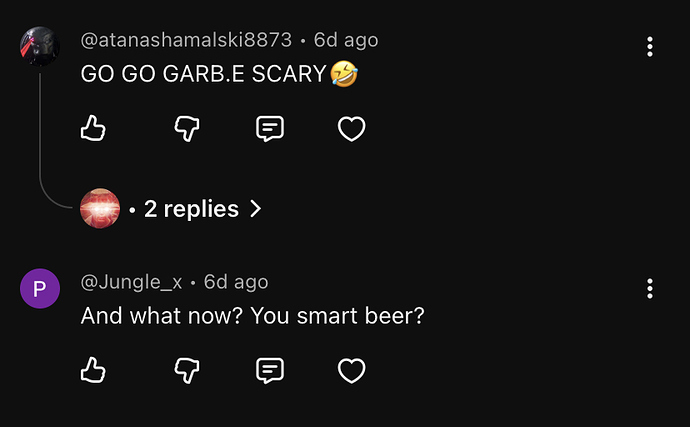Open three-dot menu for @Jungle_x comment
This screenshot has height=427, width=690.
(650, 289)
